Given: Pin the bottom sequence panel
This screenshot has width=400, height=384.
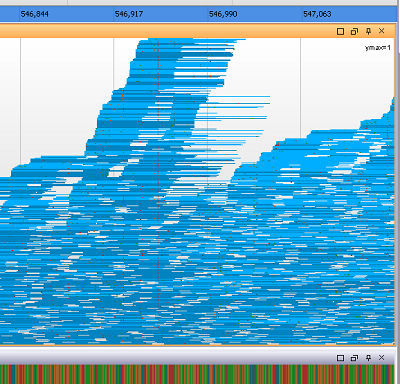Looking at the screenshot, I should tap(368, 358).
